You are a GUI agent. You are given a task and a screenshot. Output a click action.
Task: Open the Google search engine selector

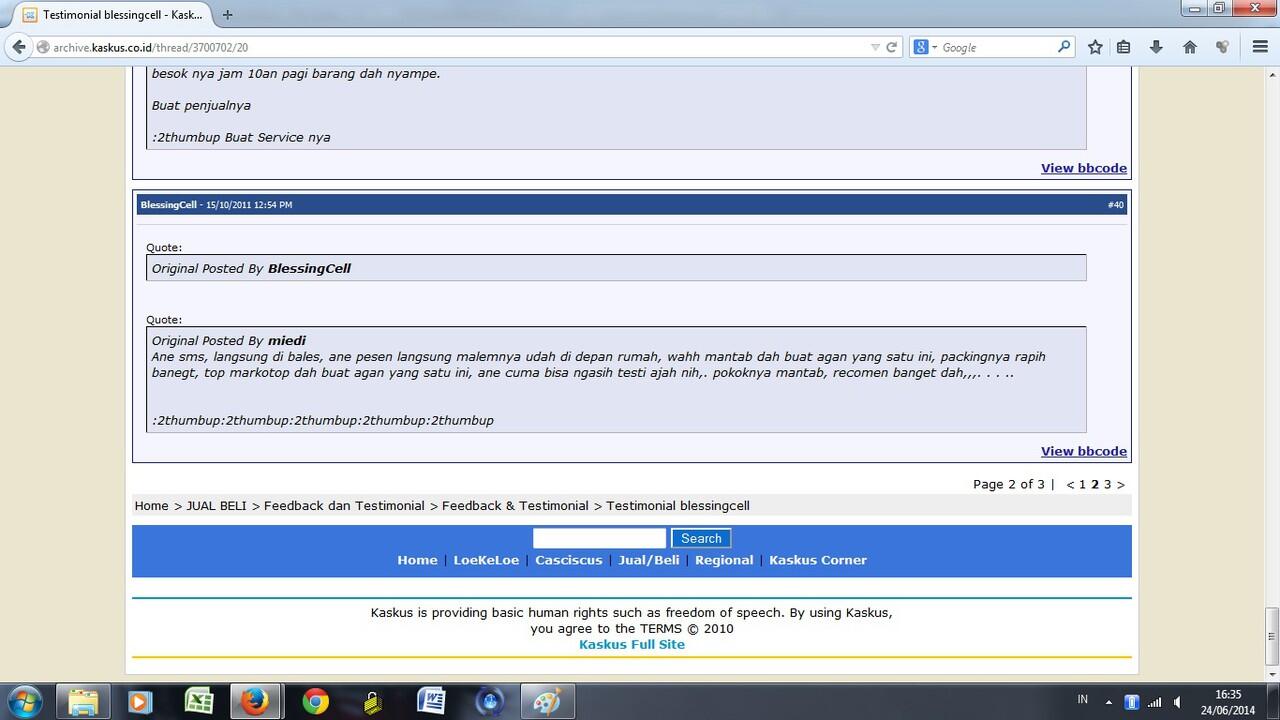(x=924, y=47)
